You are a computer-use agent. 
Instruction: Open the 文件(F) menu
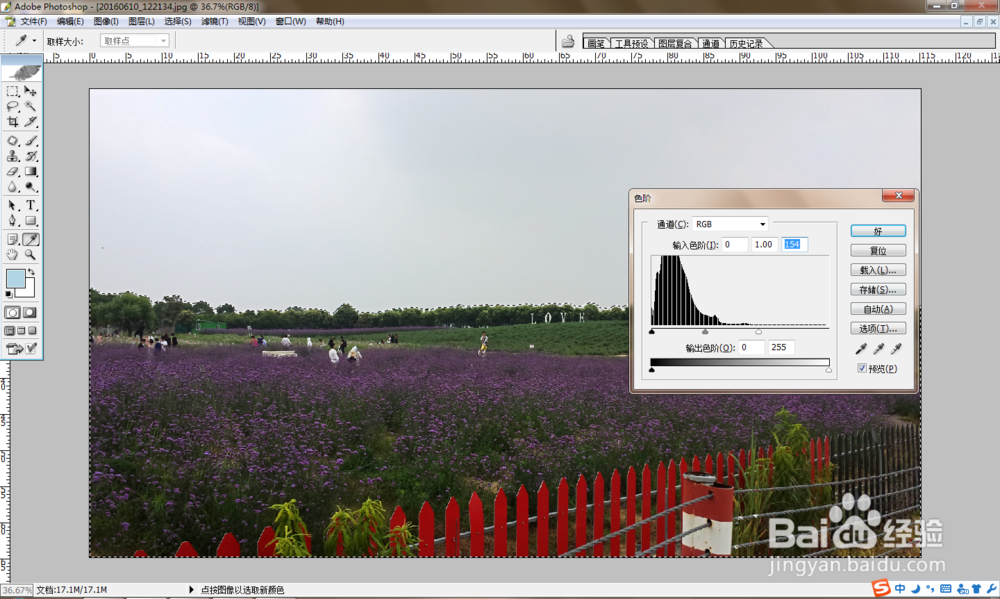pyautogui.click(x=34, y=22)
